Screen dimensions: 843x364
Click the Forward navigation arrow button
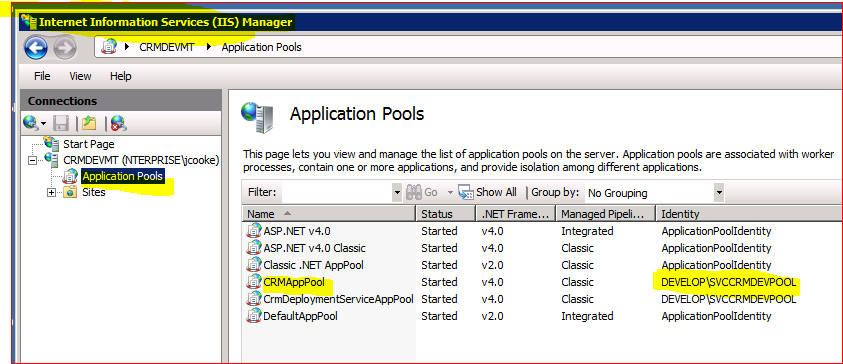click(65, 49)
